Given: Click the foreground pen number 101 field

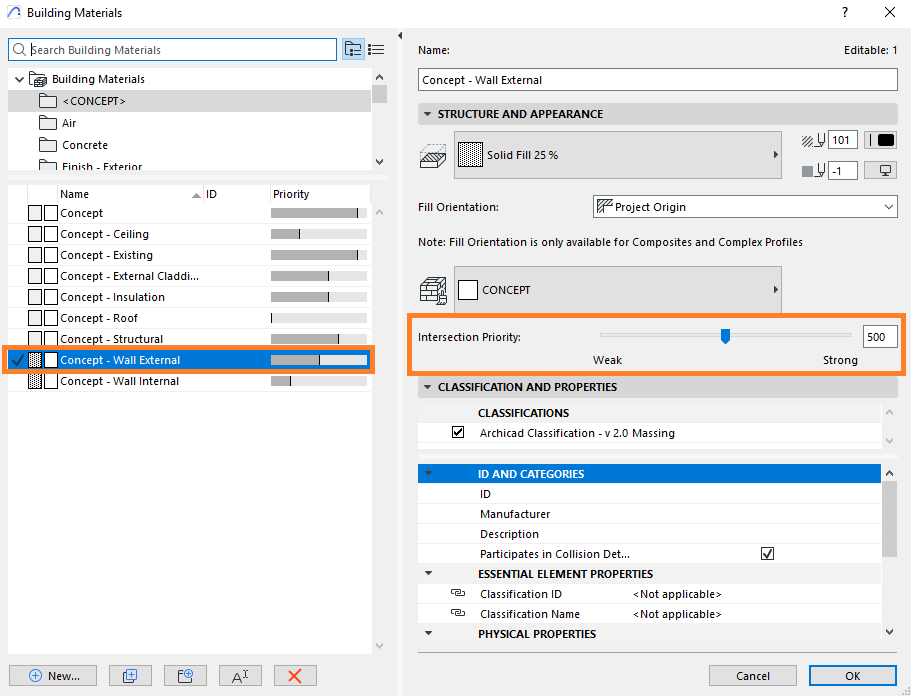Looking at the screenshot, I should [x=842, y=140].
